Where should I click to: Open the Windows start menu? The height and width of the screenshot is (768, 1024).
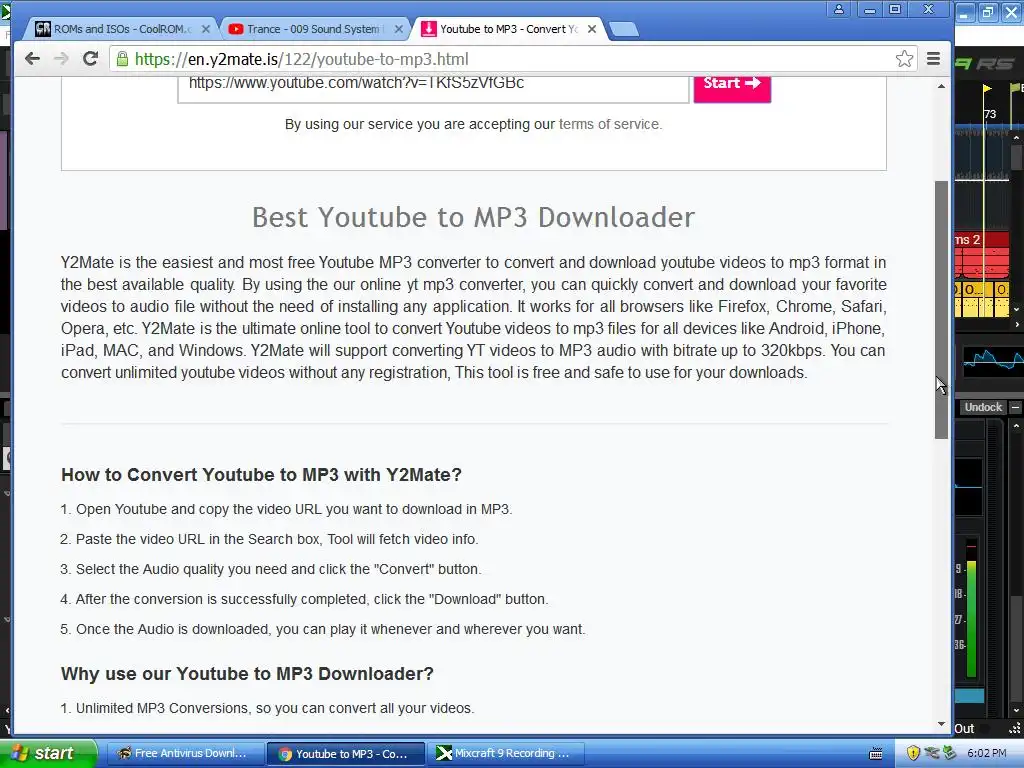point(47,753)
